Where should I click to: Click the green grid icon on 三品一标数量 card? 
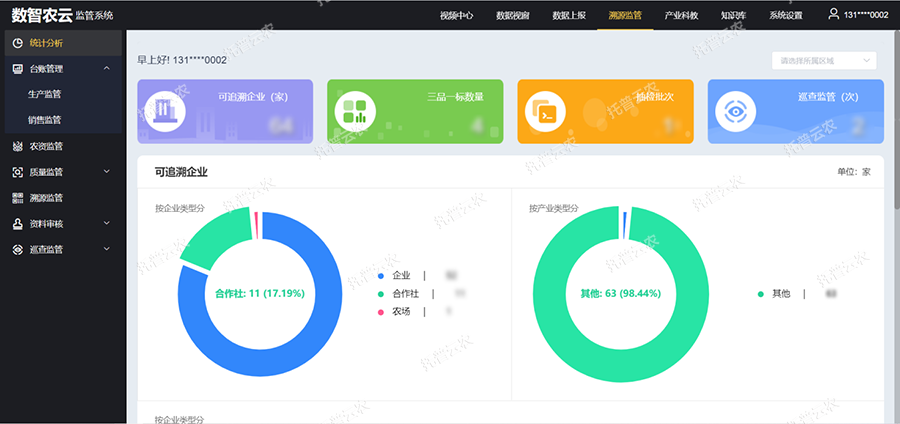pyautogui.click(x=355, y=111)
